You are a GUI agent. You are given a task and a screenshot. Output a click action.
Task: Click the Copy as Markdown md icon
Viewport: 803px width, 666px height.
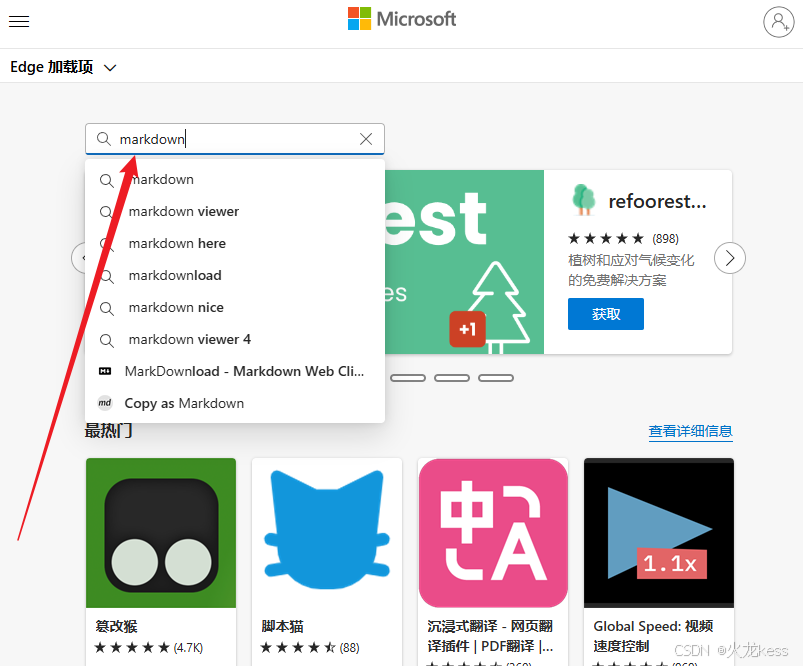coord(105,403)
